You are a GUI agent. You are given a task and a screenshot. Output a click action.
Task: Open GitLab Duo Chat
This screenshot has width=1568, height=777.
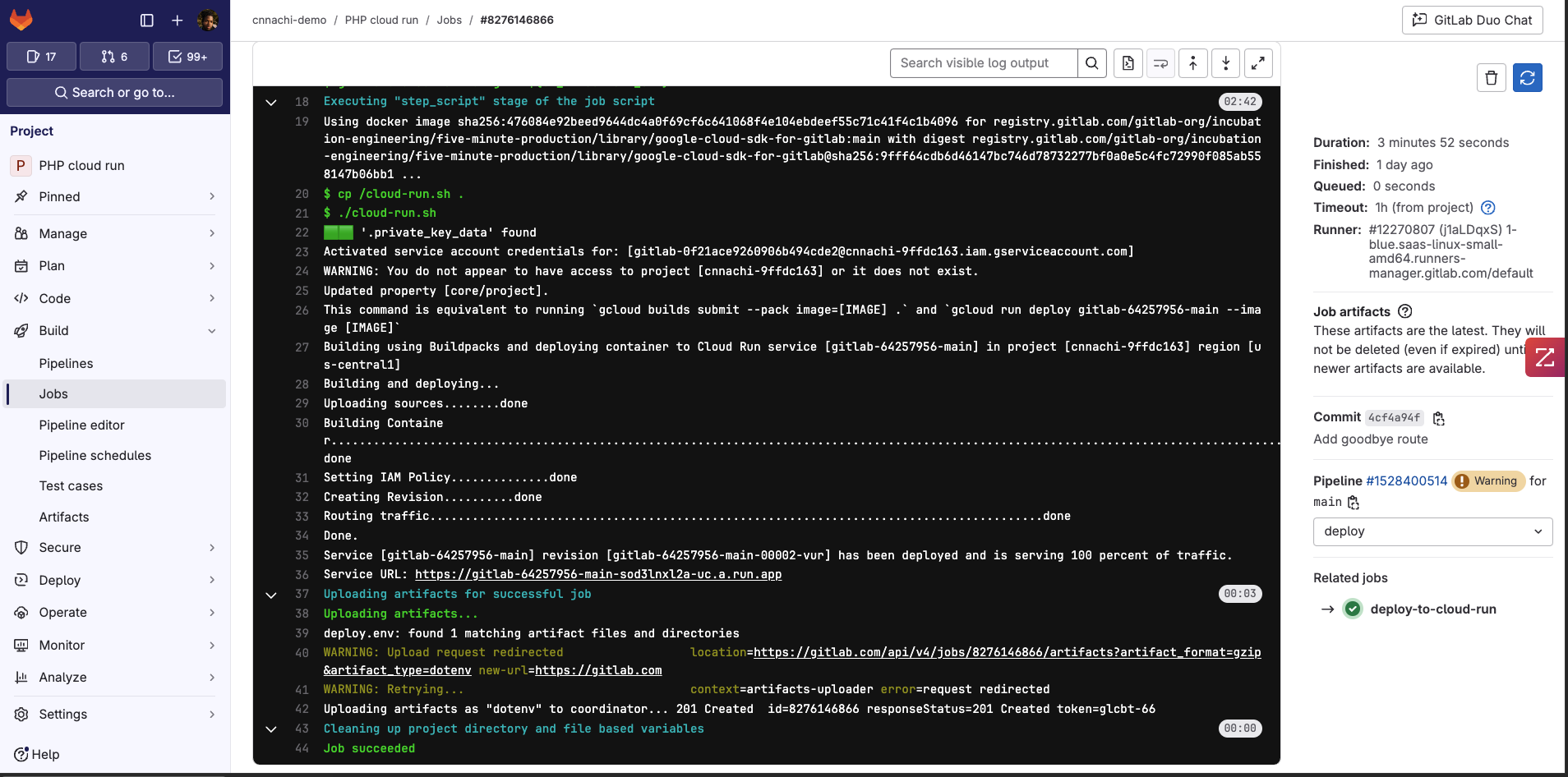[x=1472, y=20]
